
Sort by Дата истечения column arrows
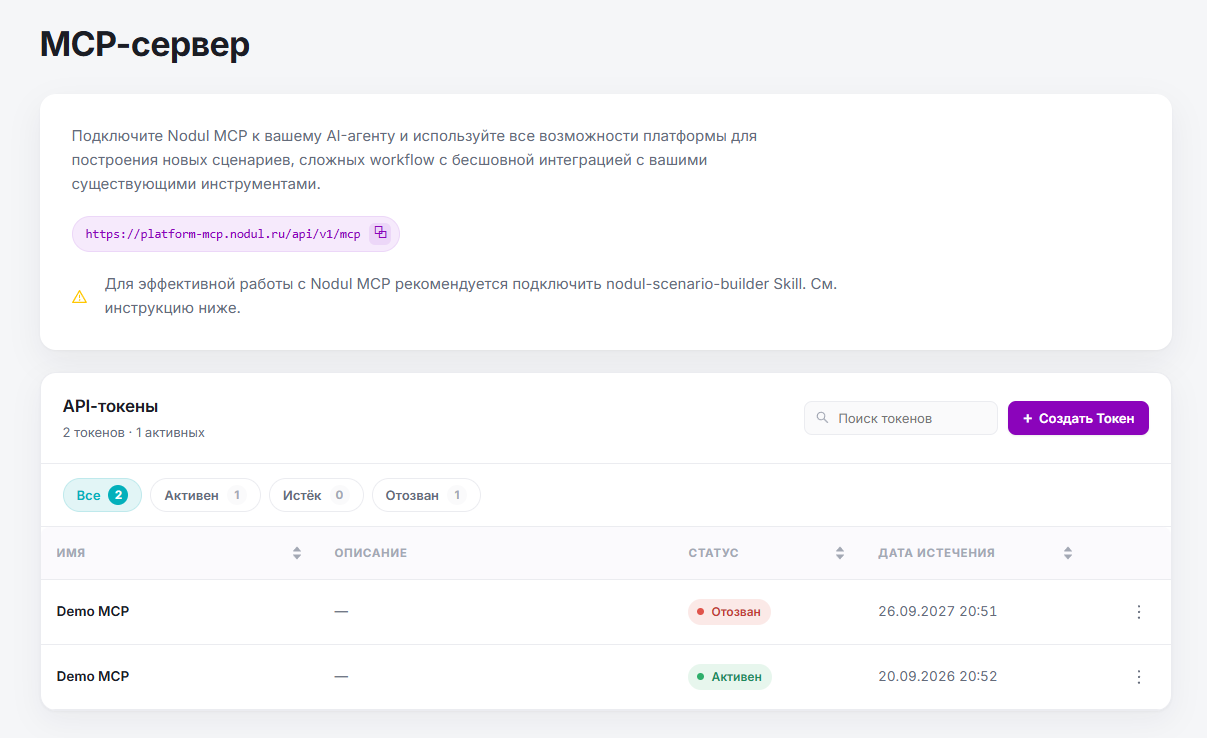coord(1068,553)
